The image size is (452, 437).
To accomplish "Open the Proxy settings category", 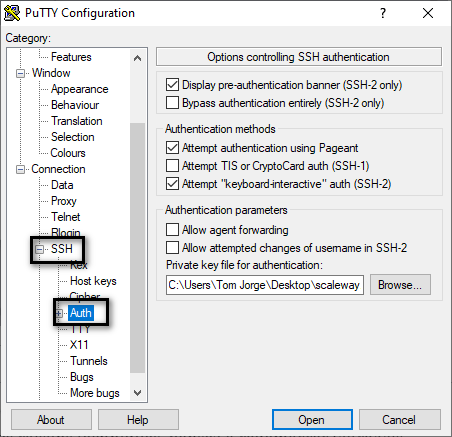I will coord(64,201).
